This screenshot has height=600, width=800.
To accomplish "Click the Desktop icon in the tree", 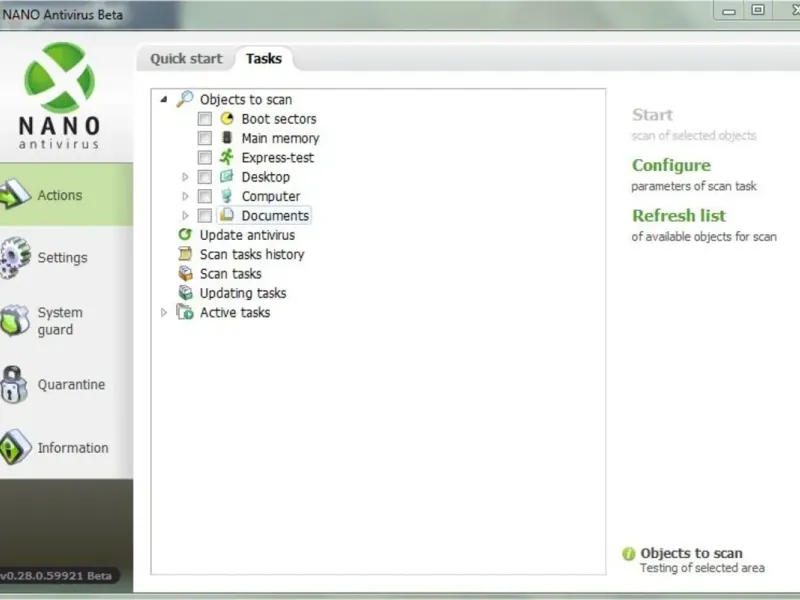I will (227, 177).
